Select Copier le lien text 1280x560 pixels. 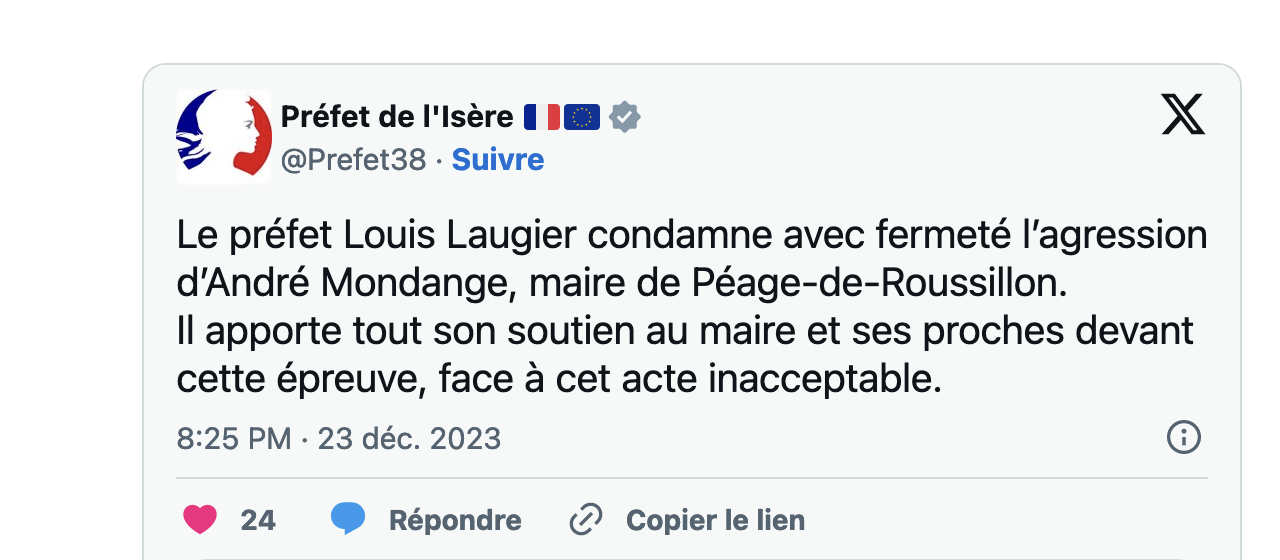[x=715, y=520]
